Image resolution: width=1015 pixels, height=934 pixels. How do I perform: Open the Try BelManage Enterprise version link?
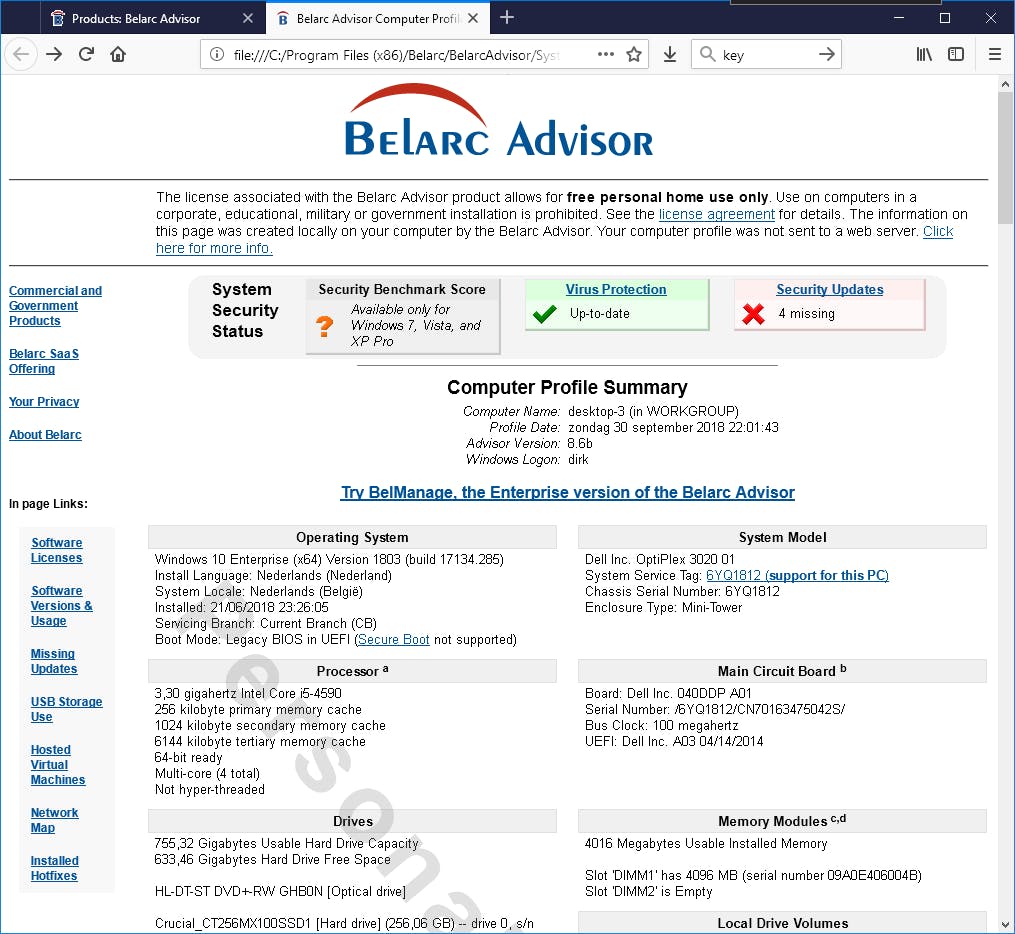pyautogui.click(x=568, y=493)
